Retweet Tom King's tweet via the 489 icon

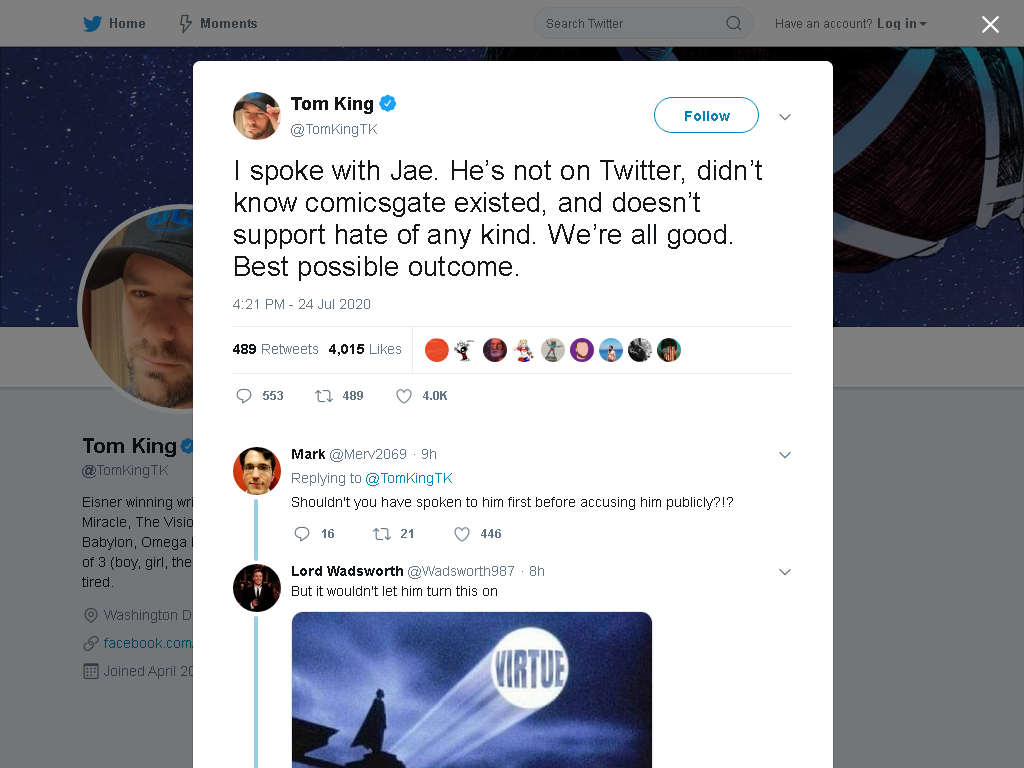[324, 396]
